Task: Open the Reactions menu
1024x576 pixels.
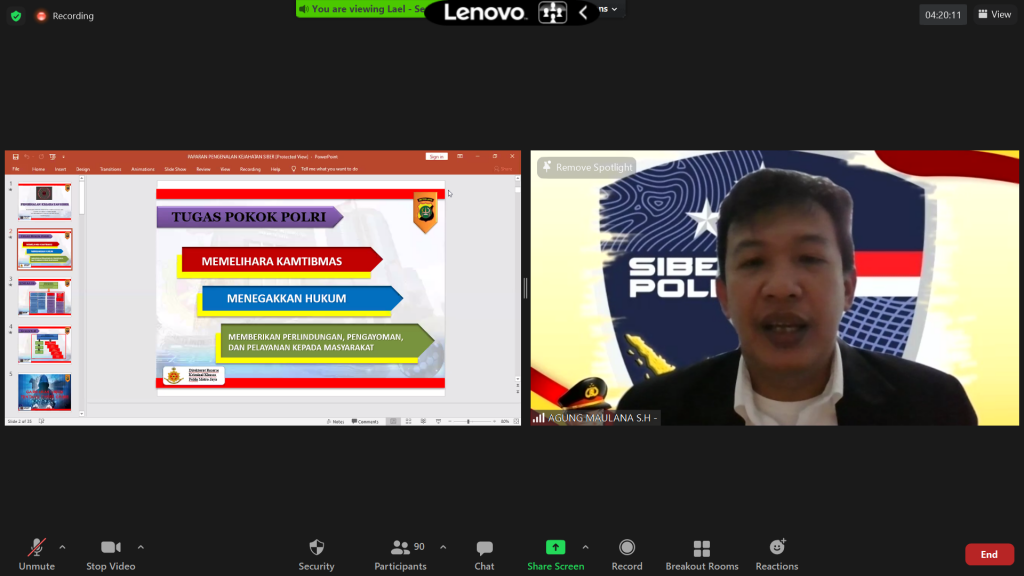Action: 777,548
